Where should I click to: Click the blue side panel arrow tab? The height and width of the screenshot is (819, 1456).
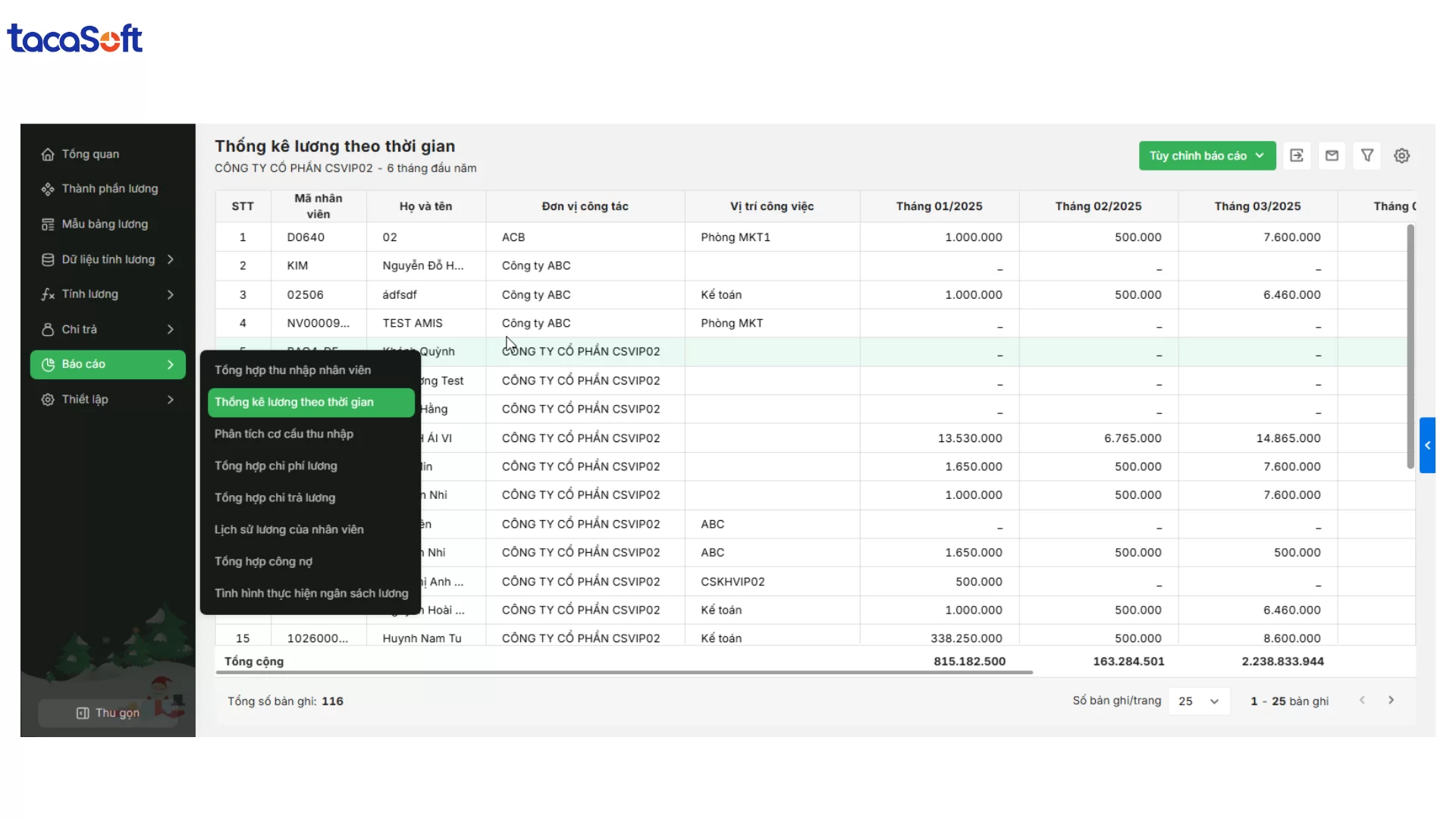click(x=1427, y=445)
